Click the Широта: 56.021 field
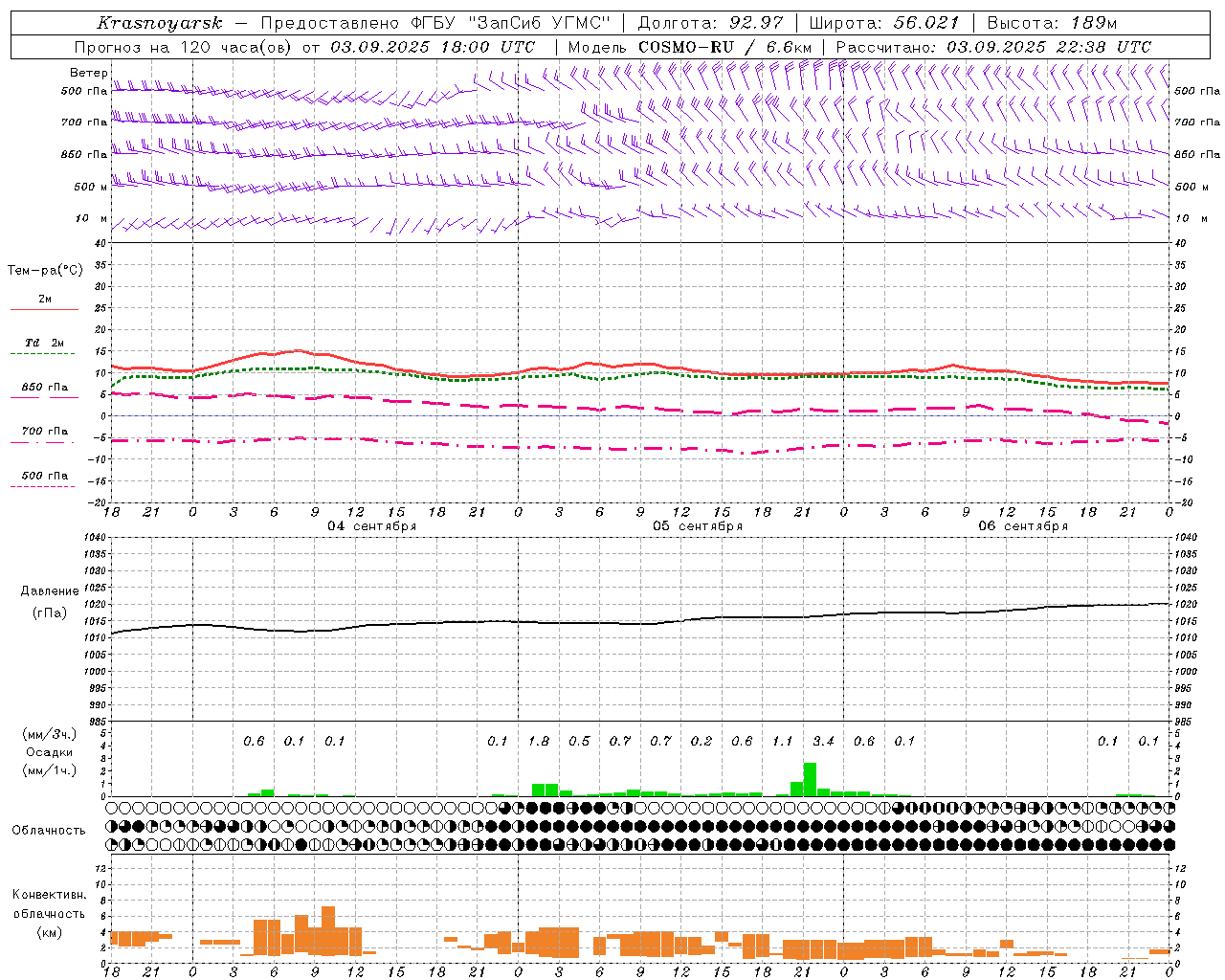1225x980 pixels. click(883, 23)
